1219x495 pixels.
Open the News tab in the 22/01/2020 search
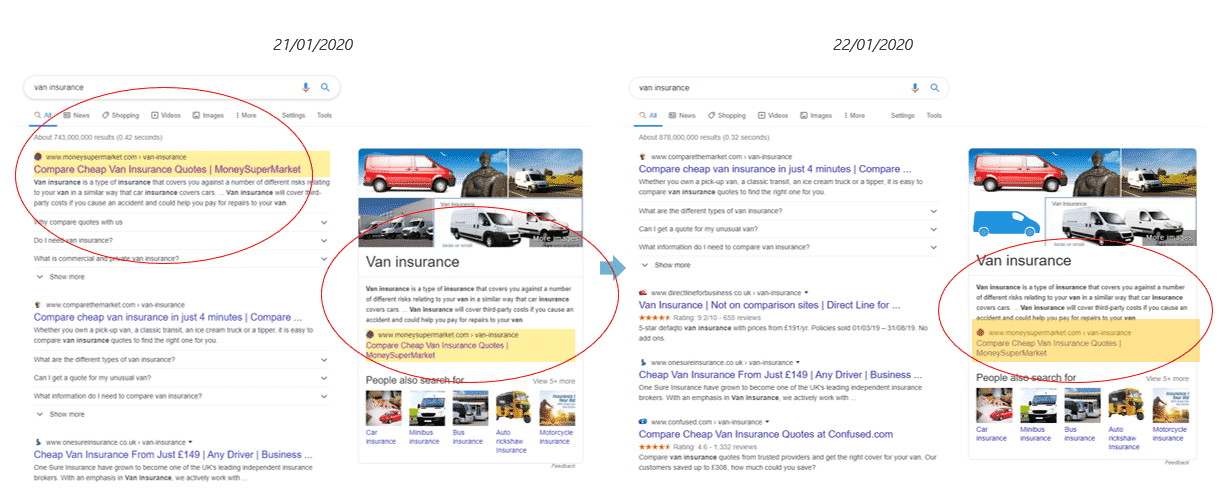click(681, 115)
